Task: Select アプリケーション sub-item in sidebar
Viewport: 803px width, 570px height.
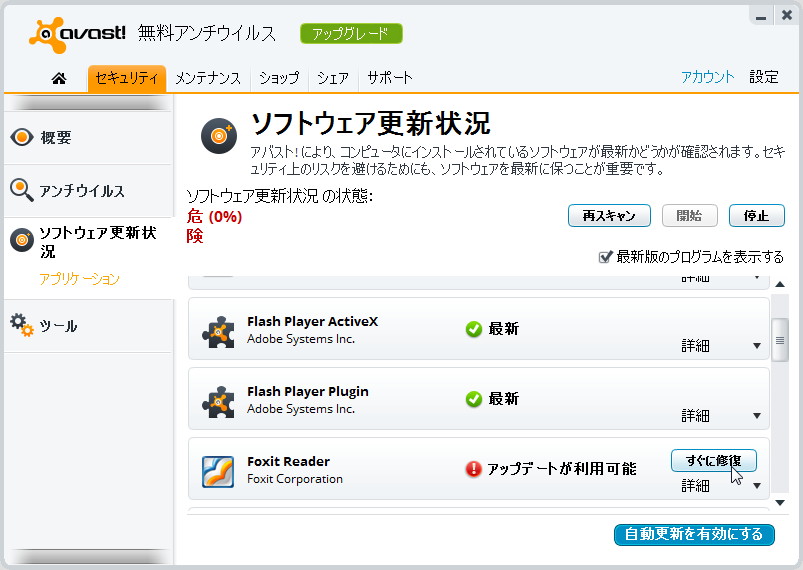Action: pos(79,279)
